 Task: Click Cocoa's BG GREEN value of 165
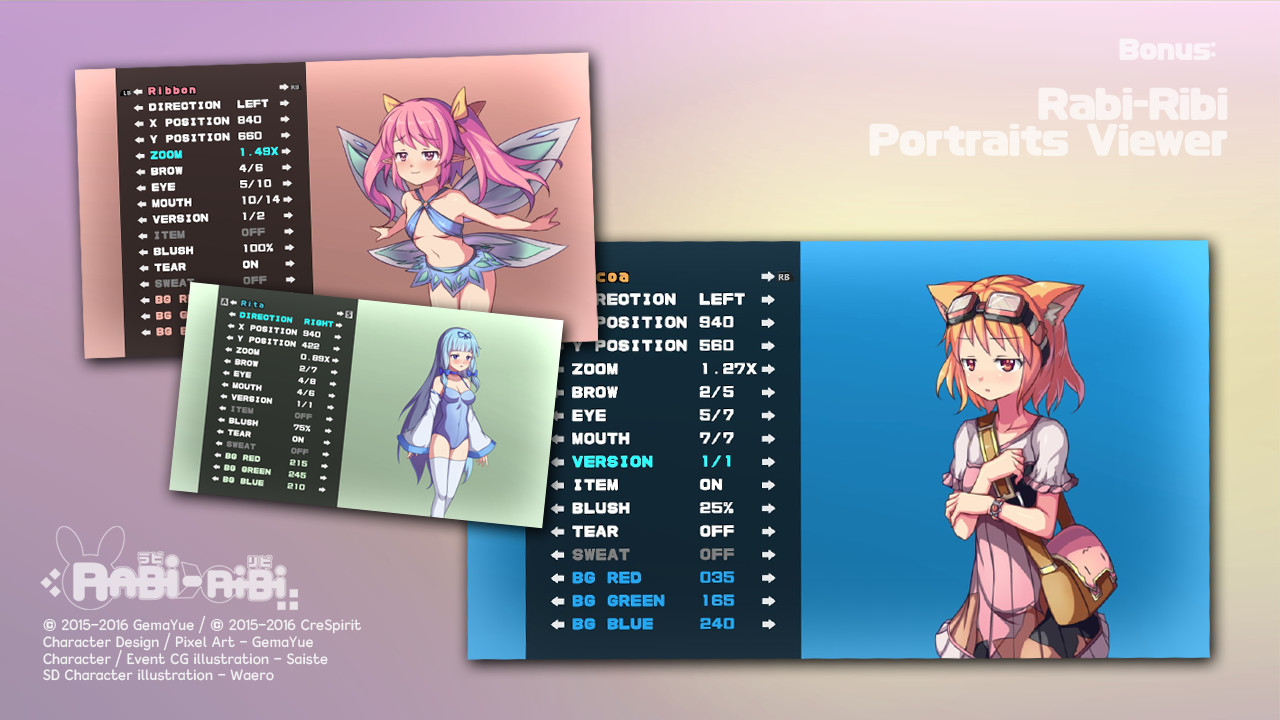point(721,600)
